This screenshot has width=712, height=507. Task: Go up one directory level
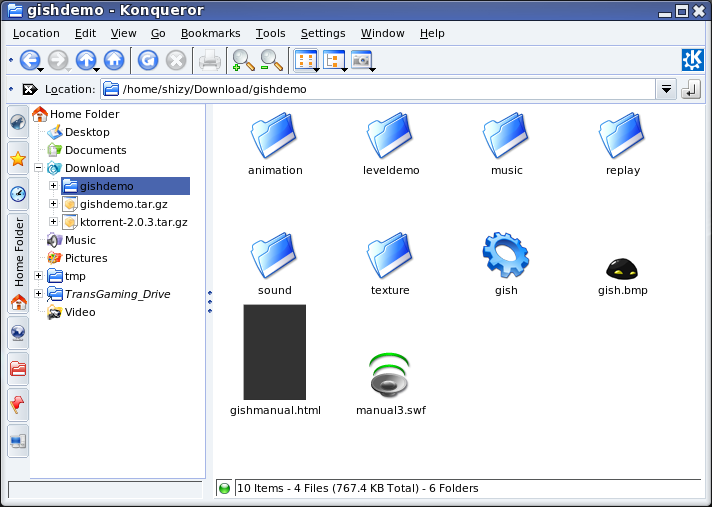click(x=86, y=60)
